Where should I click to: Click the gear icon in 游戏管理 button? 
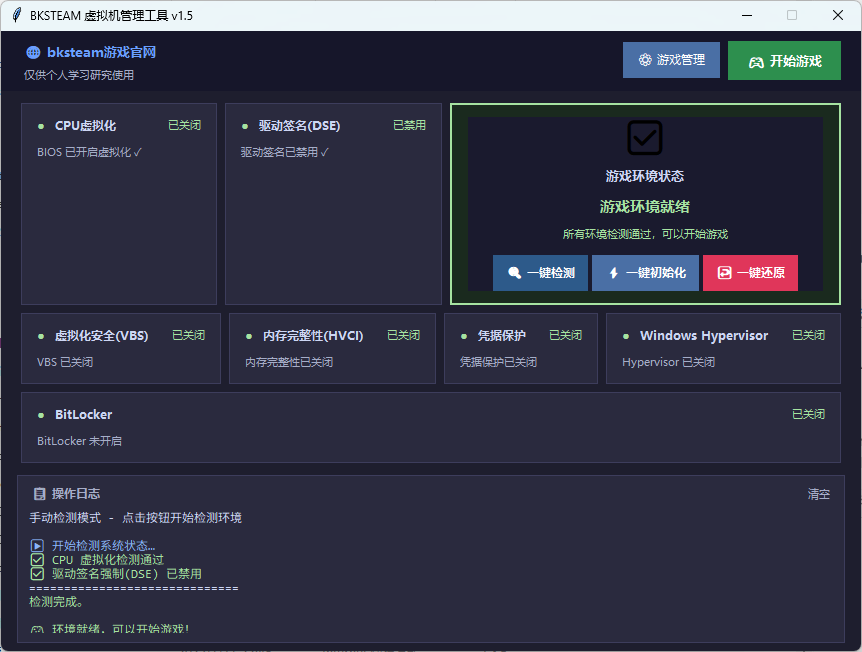pos(645,60)
